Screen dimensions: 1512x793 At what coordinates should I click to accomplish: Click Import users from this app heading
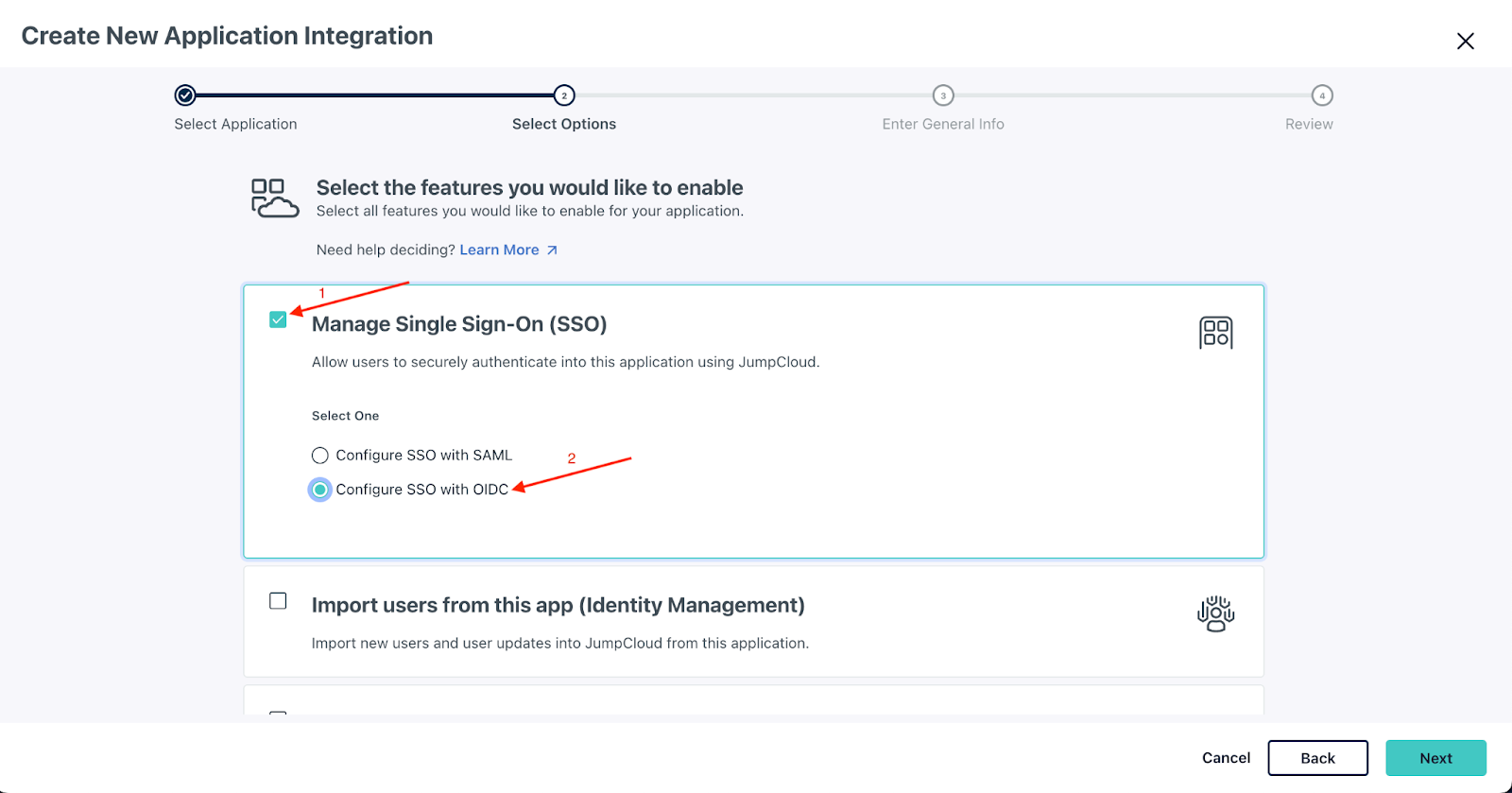click(x=558, y=605)
